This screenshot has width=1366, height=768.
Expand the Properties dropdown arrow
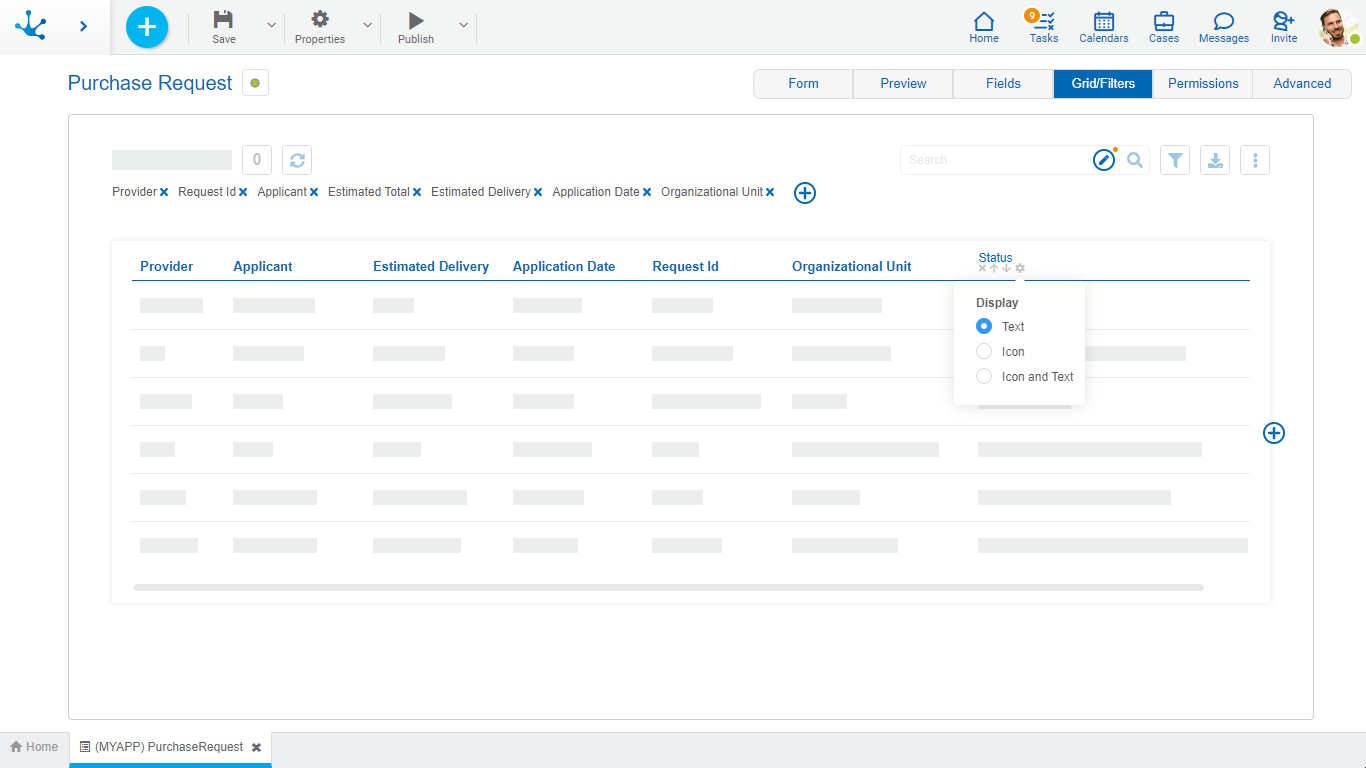(x=367, y=26)
